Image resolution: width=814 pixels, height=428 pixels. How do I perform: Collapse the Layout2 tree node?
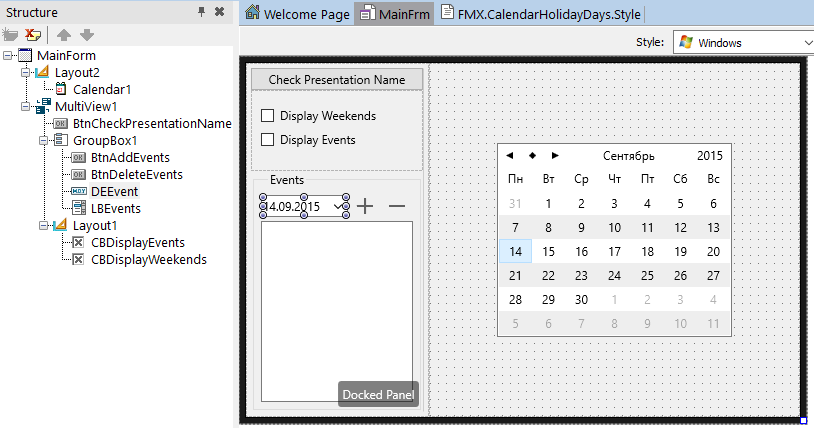(25, 72)
